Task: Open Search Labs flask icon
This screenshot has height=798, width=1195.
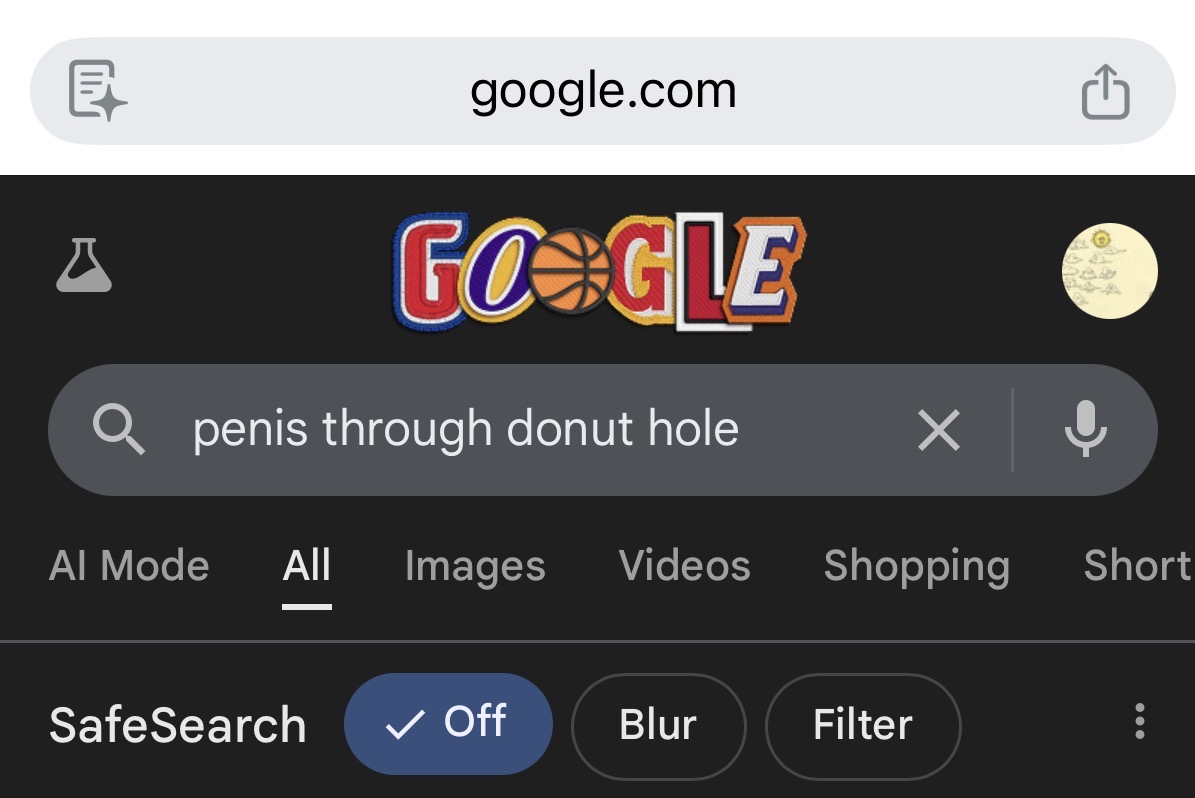Action: [84, 266]
